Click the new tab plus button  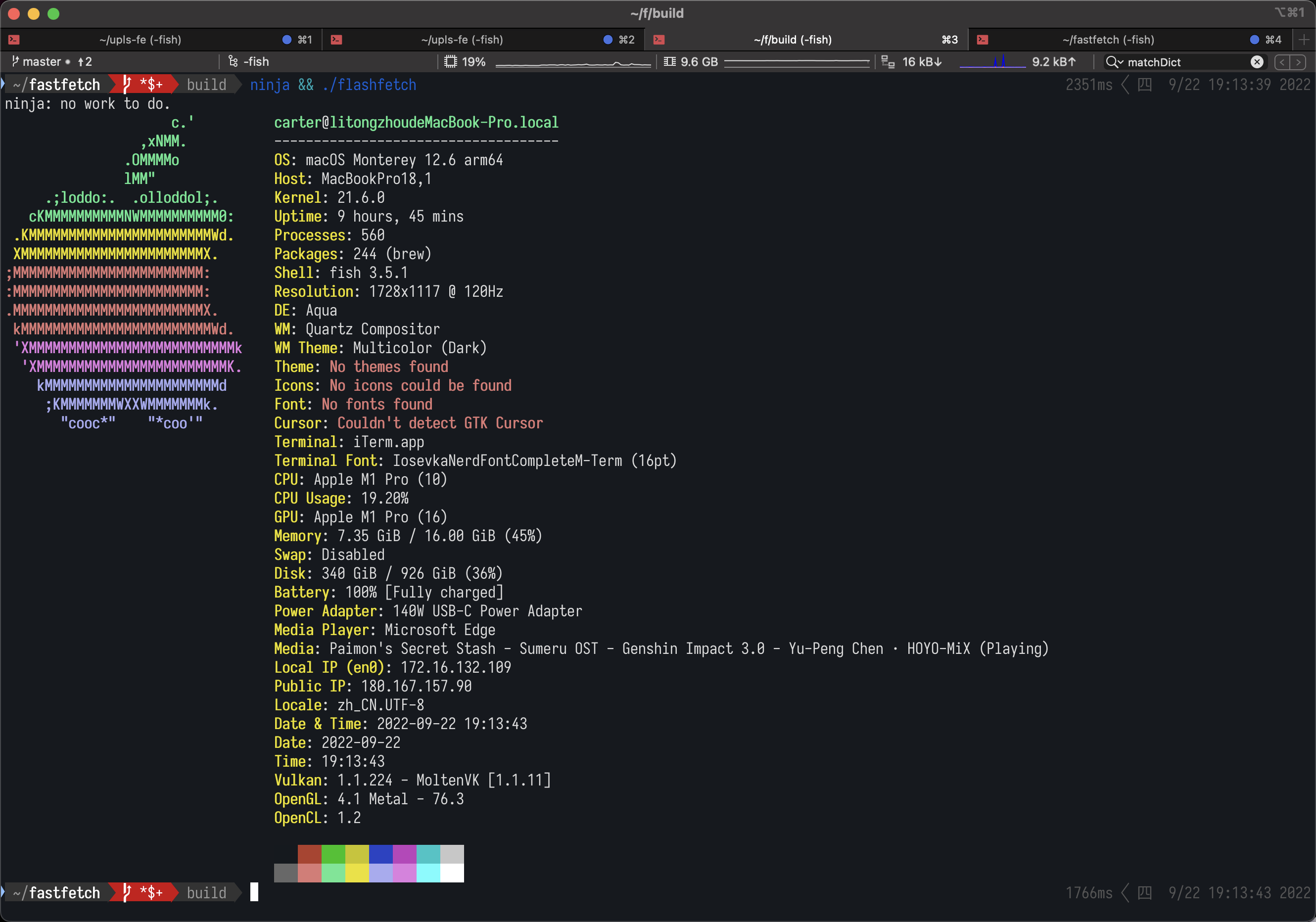point(1304,40)
